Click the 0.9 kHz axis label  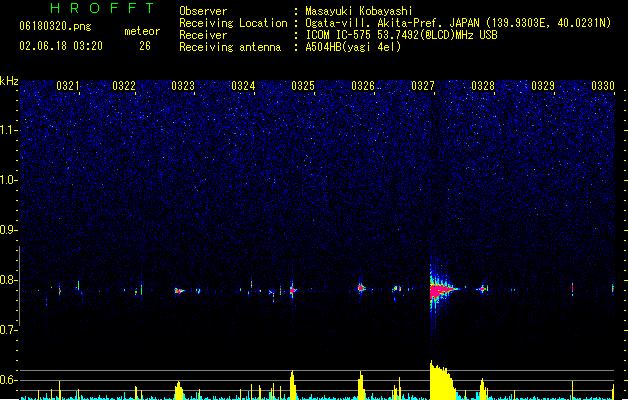tap(9, 230)
